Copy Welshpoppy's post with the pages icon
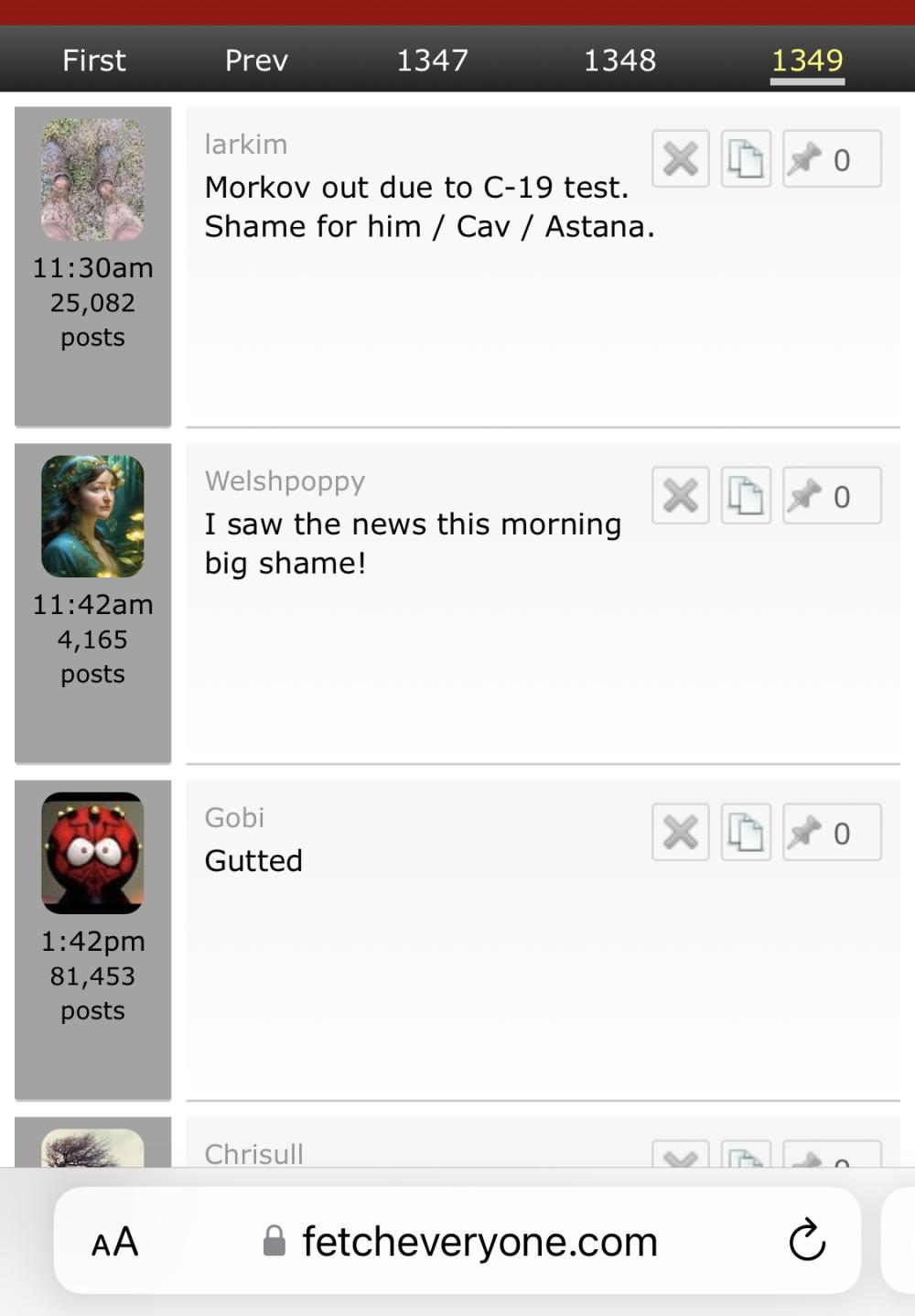Screen dimensions: 915x1316 (x=746, y=496)
